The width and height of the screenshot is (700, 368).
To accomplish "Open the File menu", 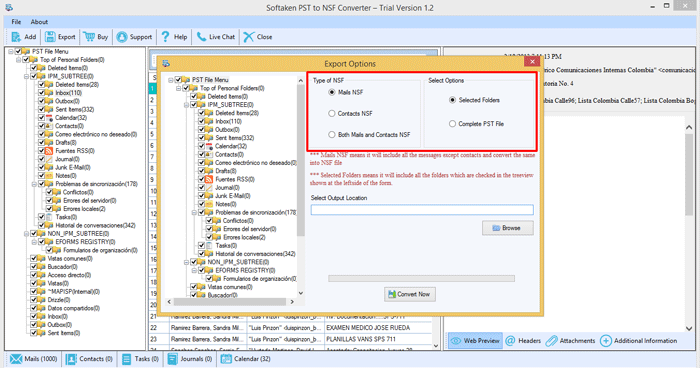I will coord(16,21).
